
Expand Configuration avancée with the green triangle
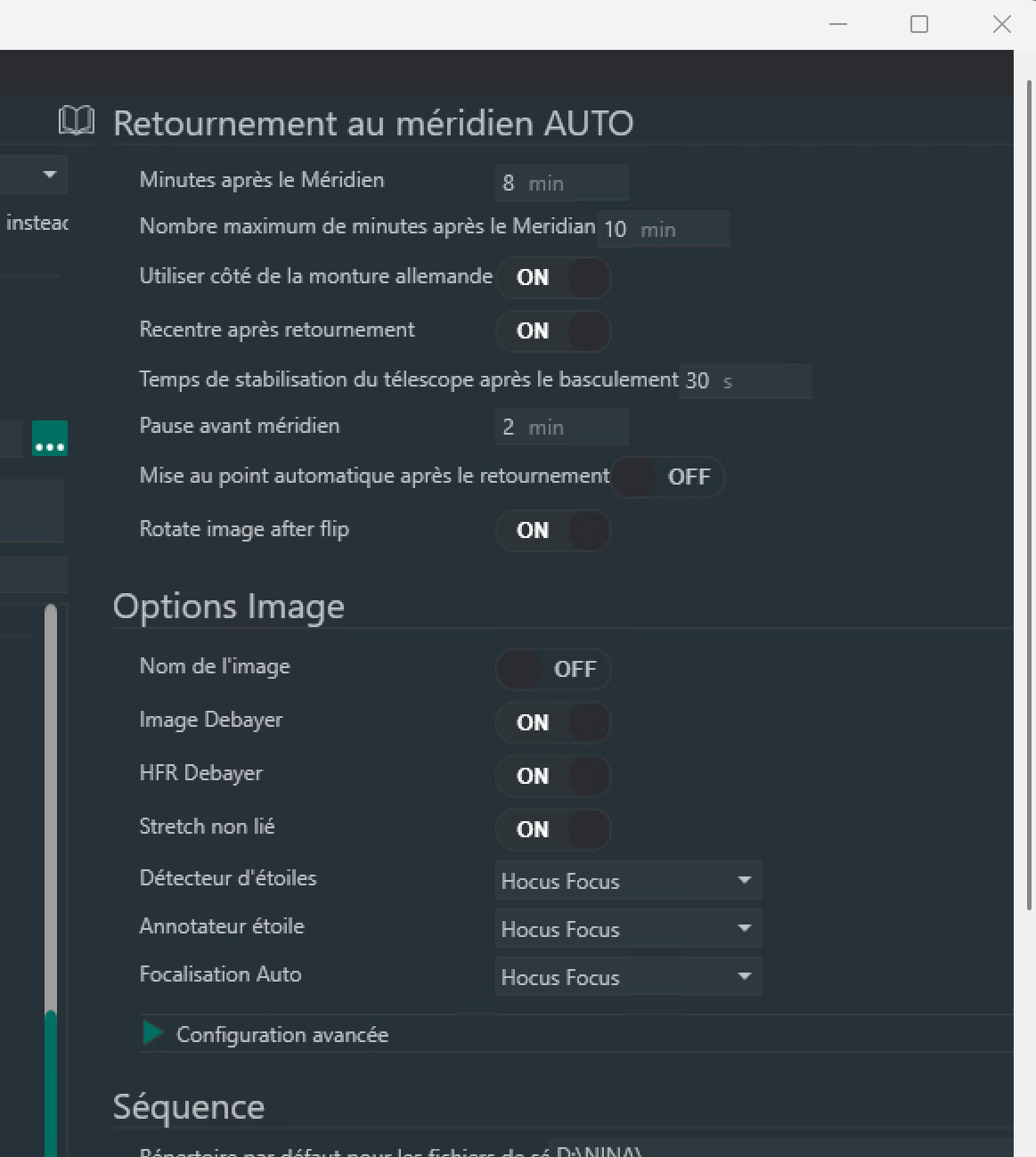click(x=153, y=1033)
